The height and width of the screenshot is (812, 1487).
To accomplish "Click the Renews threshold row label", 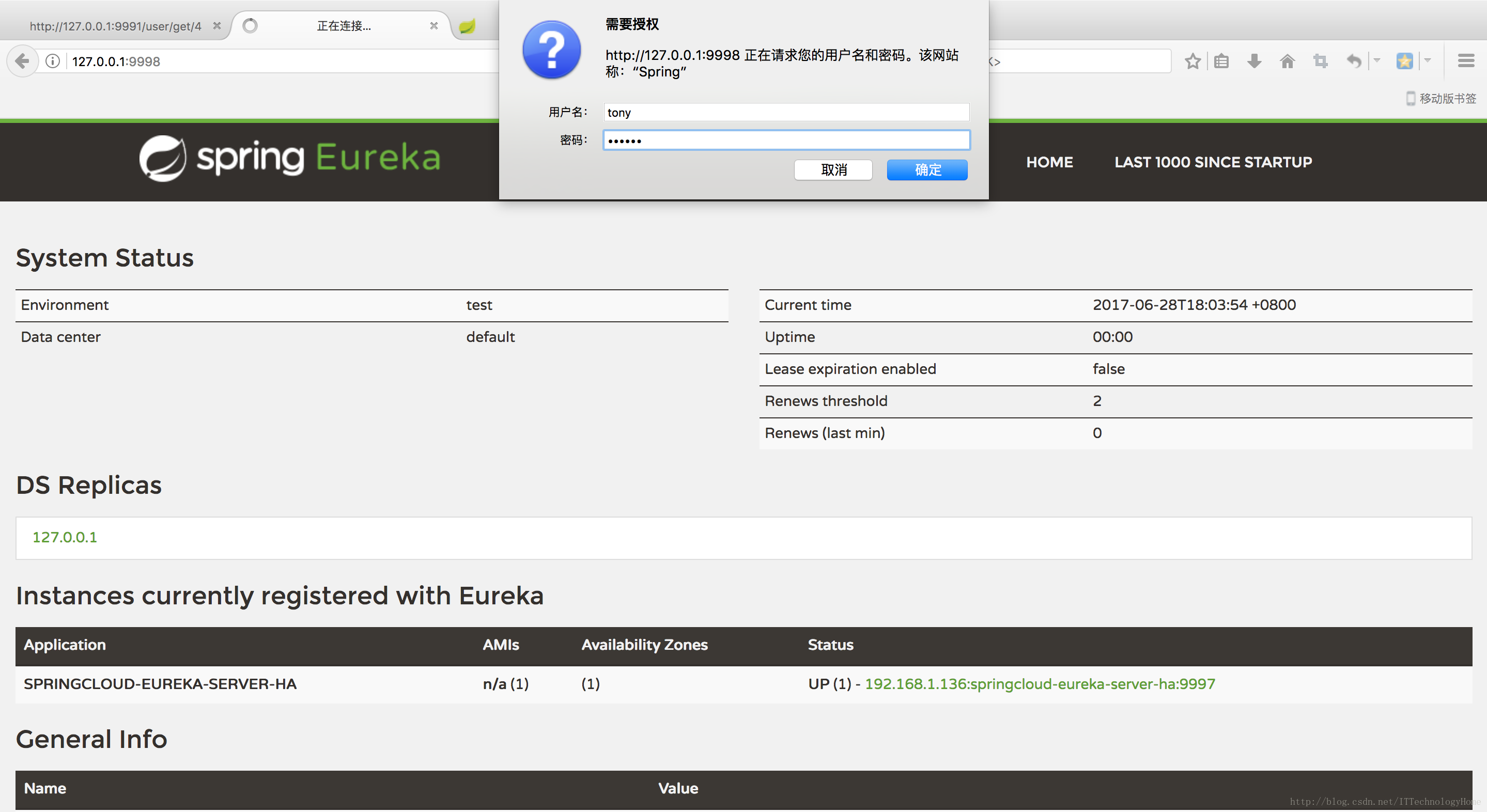I will click(826, 401).
